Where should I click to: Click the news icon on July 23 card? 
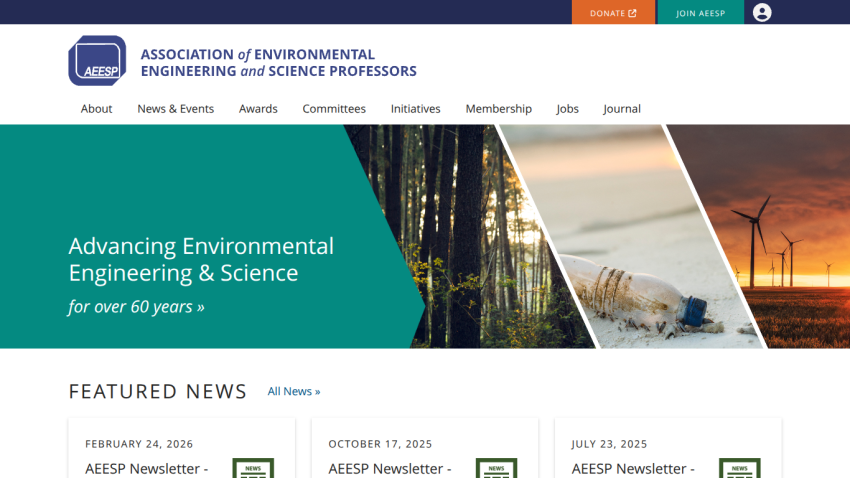click(x=740, y=468)
